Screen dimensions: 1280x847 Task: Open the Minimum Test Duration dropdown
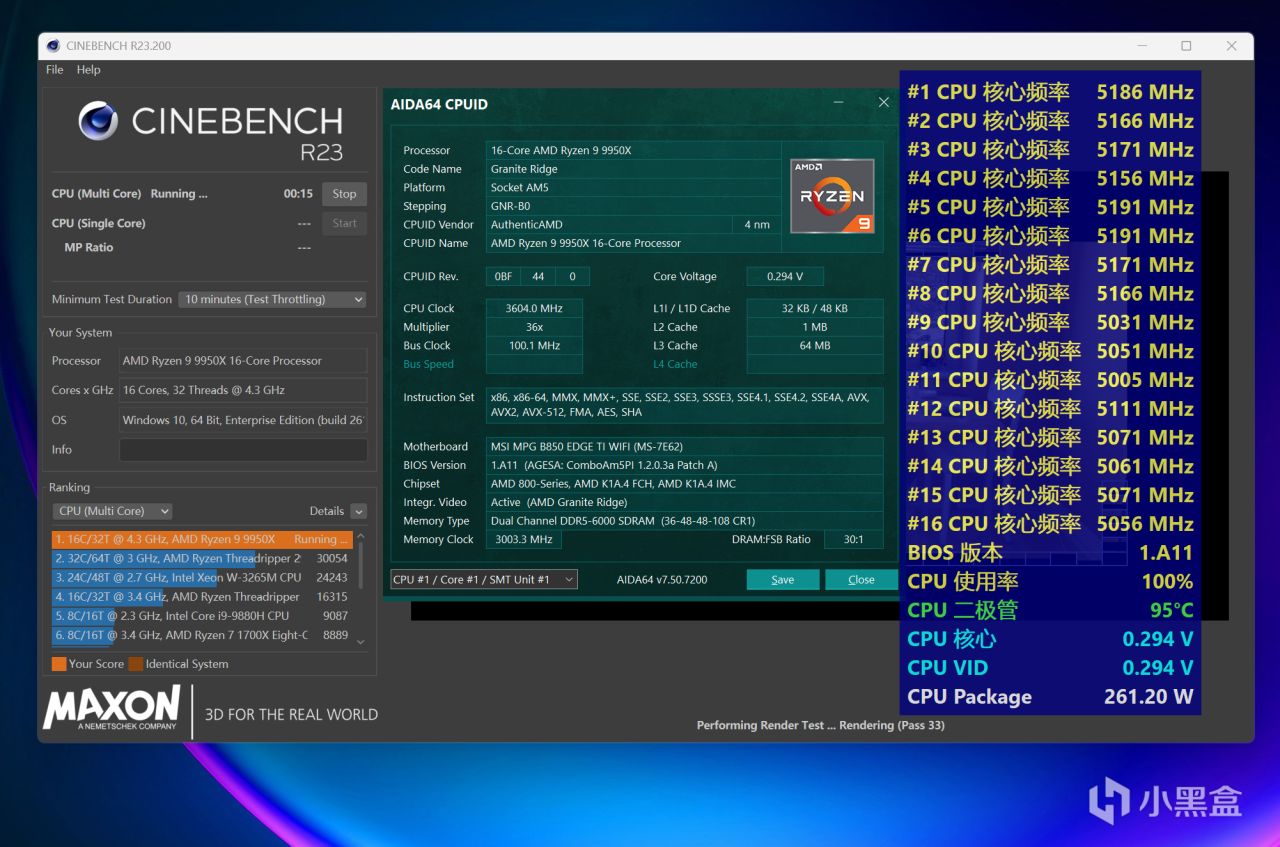(272, 299)
